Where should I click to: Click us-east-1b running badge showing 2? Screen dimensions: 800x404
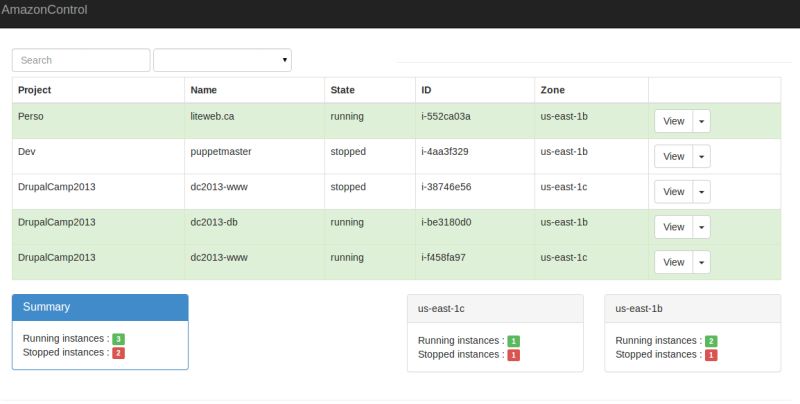pyautogui.click(x=711, y=341)
